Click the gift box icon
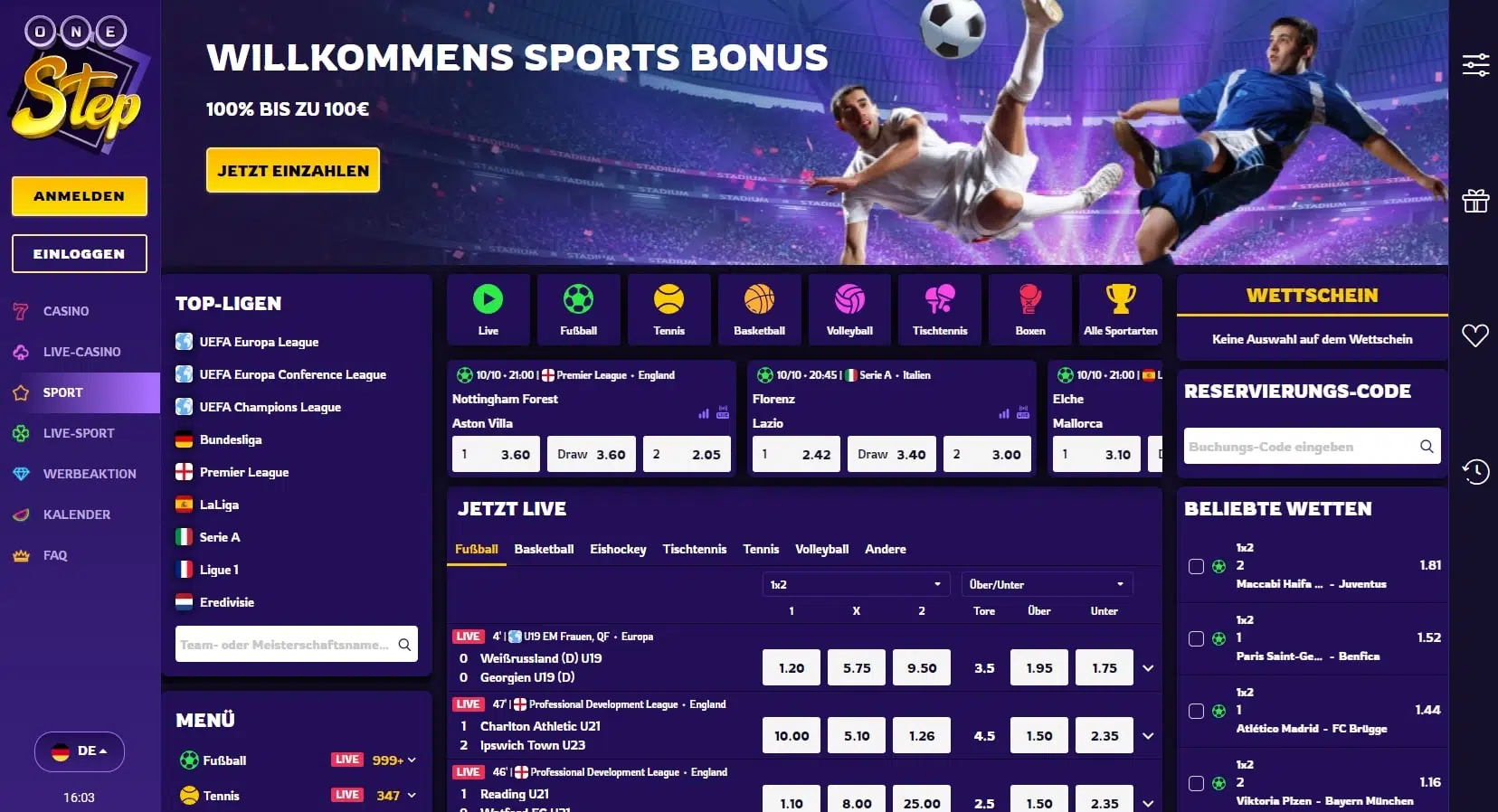 [x=1475, y=201]
